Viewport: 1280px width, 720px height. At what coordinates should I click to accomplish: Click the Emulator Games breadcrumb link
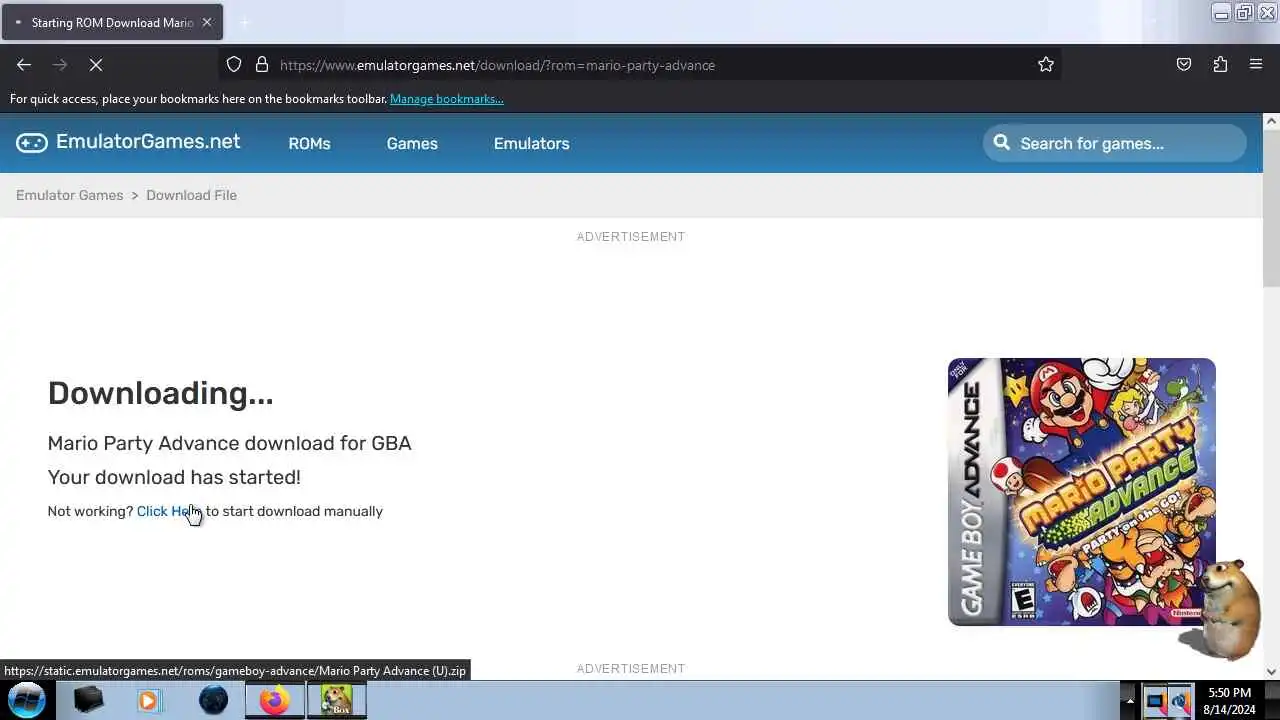[x=69, y=195]
